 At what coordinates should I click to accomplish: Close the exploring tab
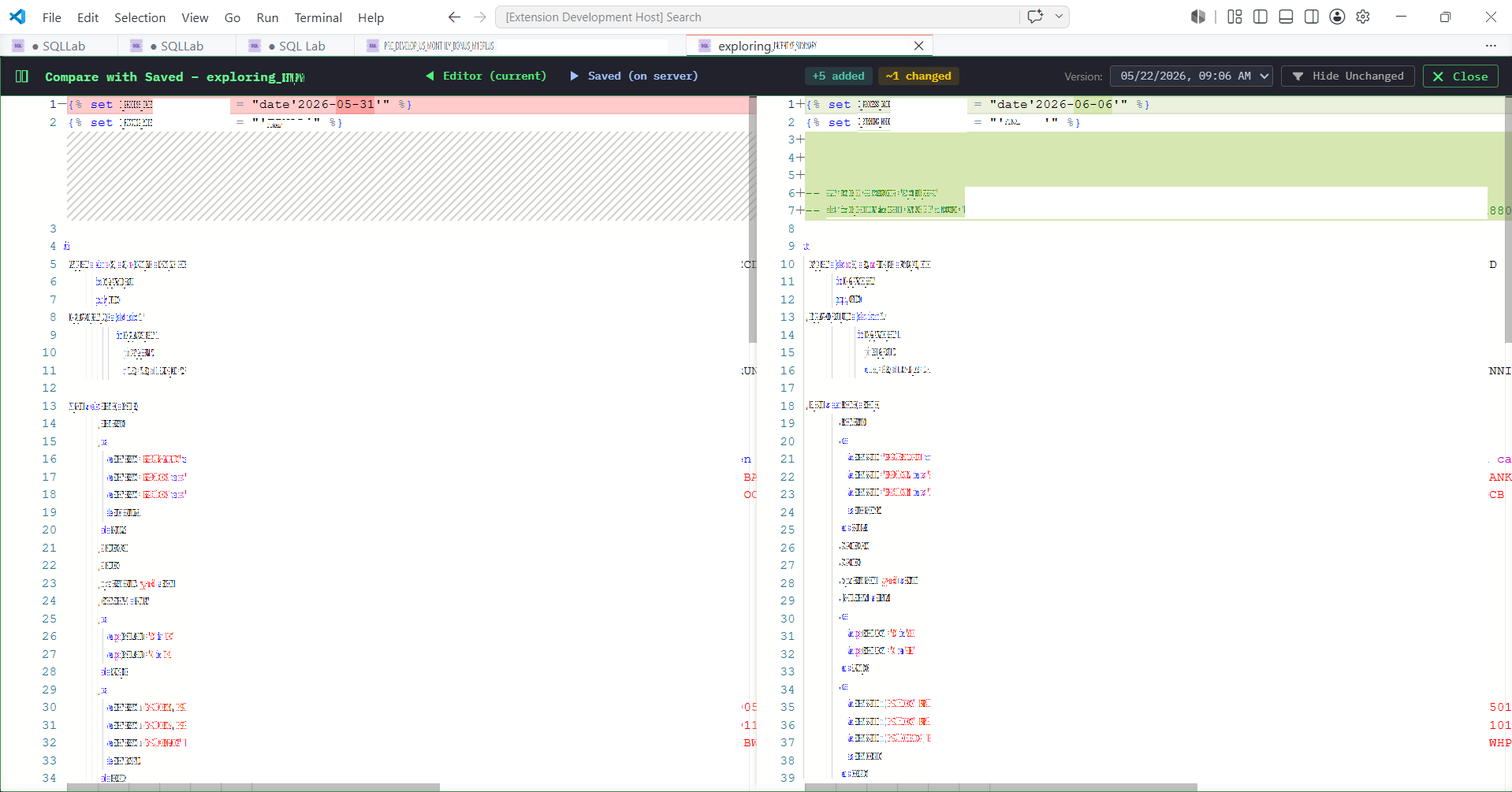[x=918, y=46]
